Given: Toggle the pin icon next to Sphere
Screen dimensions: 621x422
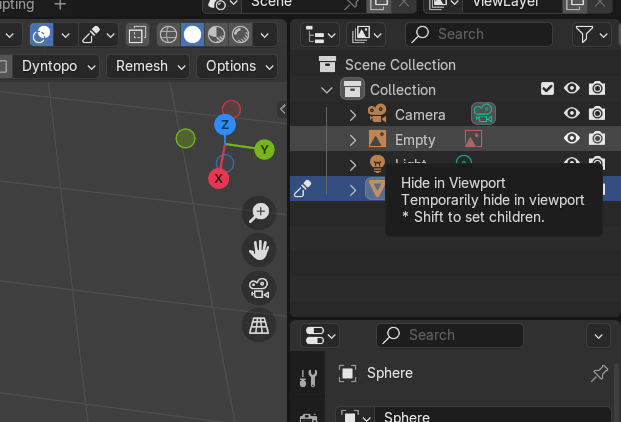Looking at the screenshot, I should pyautogui.click(x=599, y=373).
